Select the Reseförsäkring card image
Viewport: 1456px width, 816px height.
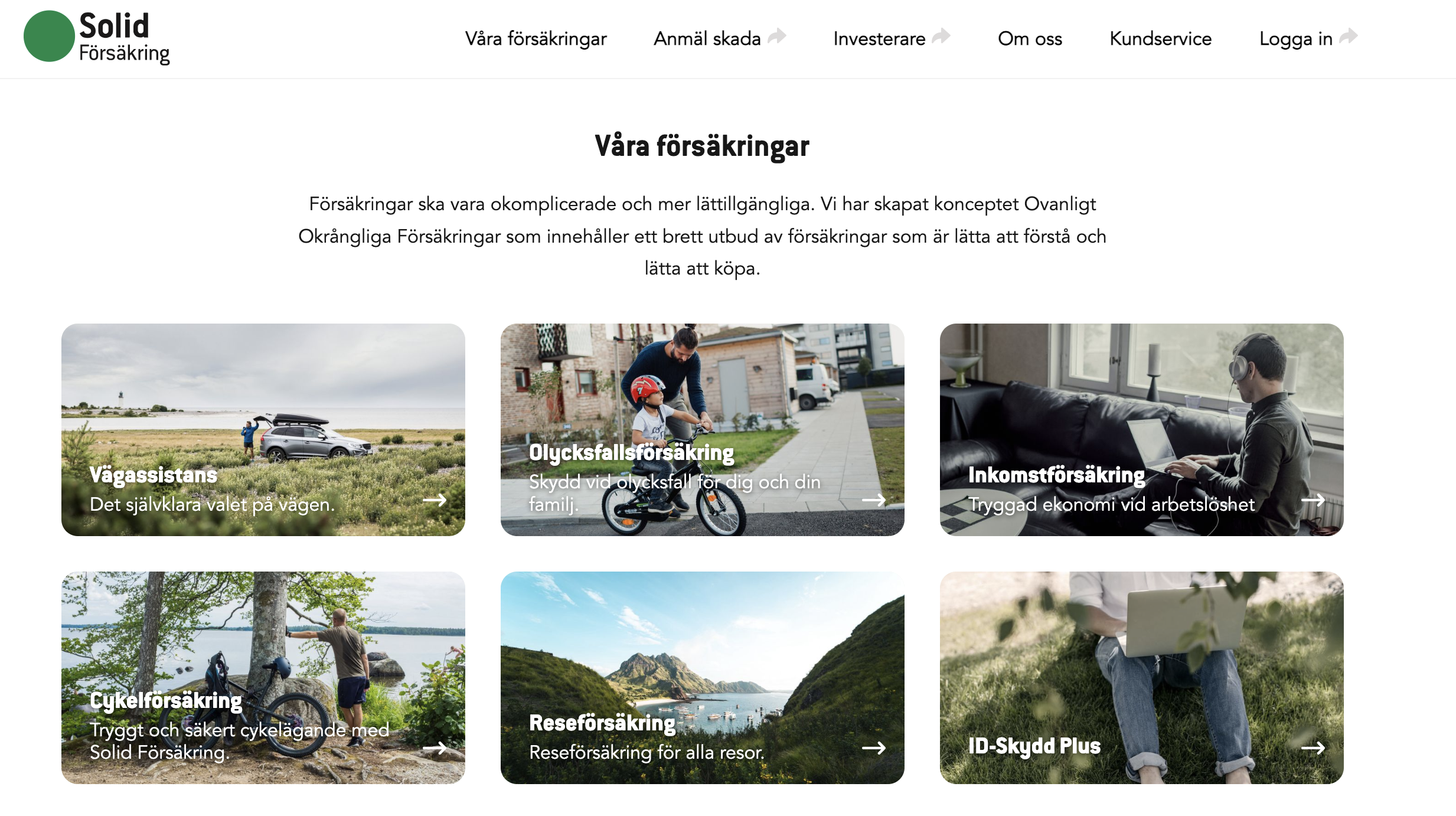coord(703,677)
